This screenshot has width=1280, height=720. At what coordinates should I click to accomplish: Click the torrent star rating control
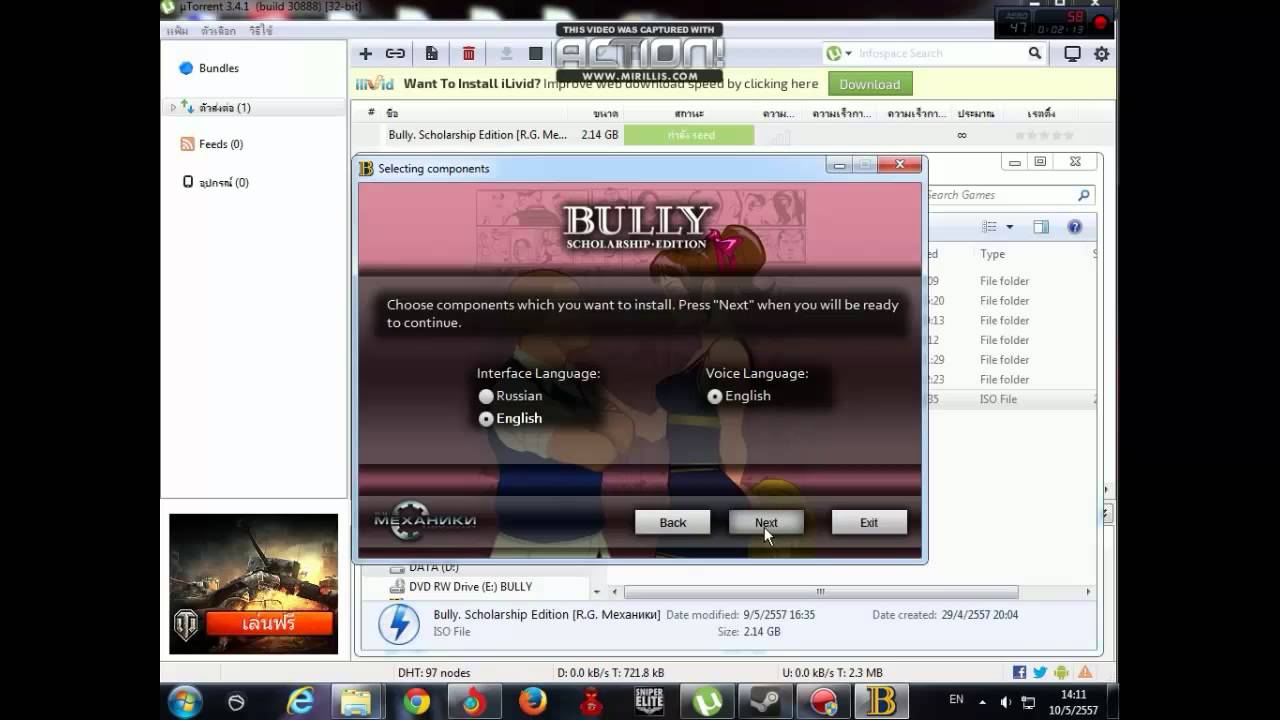point(1043,135)
